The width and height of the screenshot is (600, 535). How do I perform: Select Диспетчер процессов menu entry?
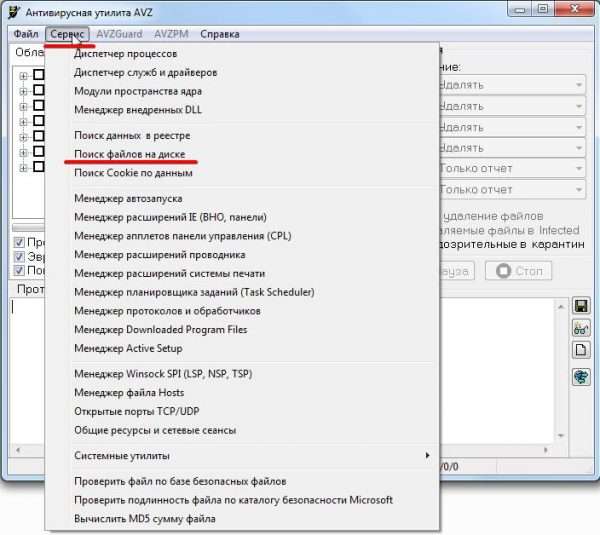[126, 54]
